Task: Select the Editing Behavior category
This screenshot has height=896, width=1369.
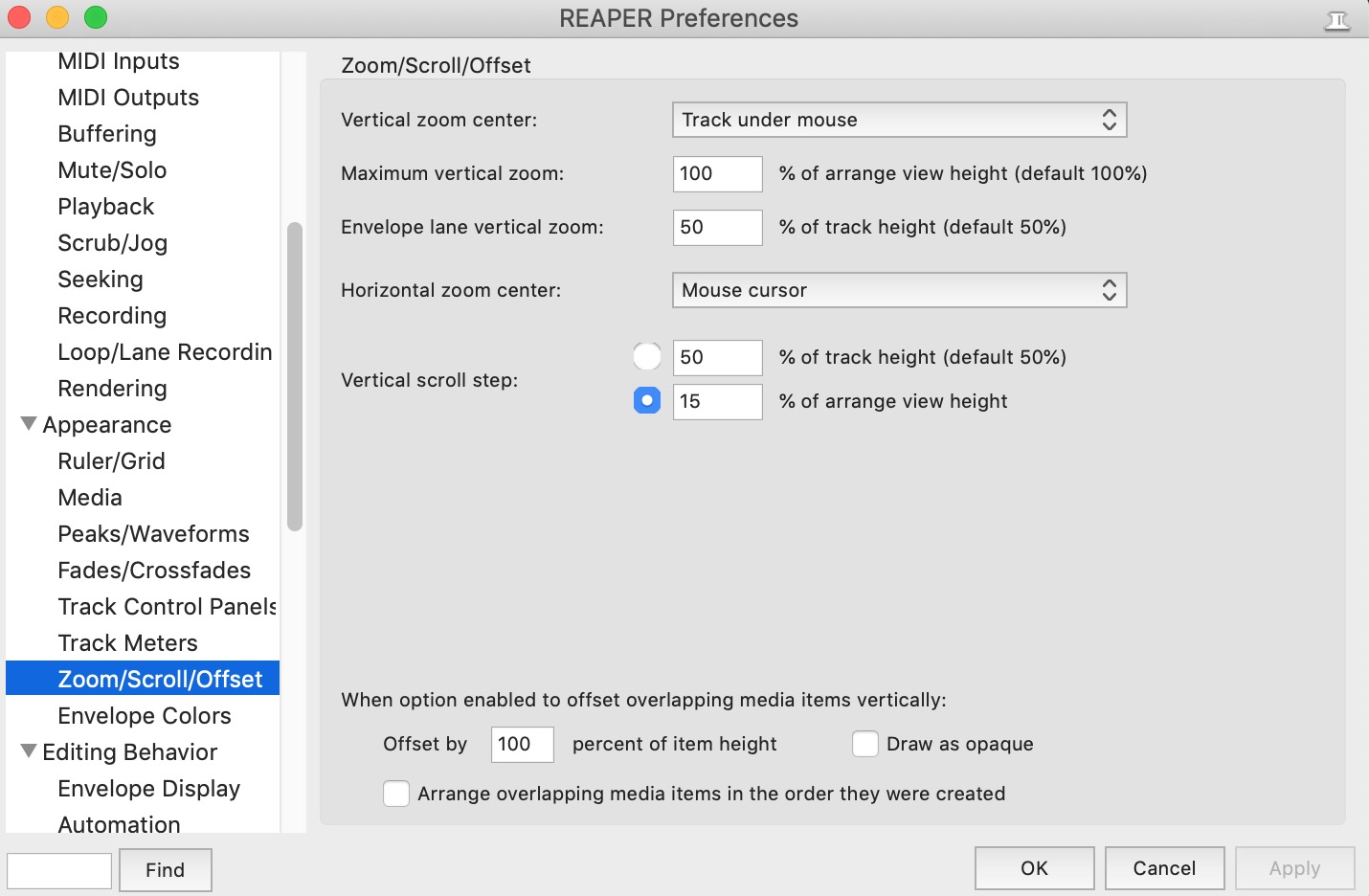Action: click(x=130, y=752)
